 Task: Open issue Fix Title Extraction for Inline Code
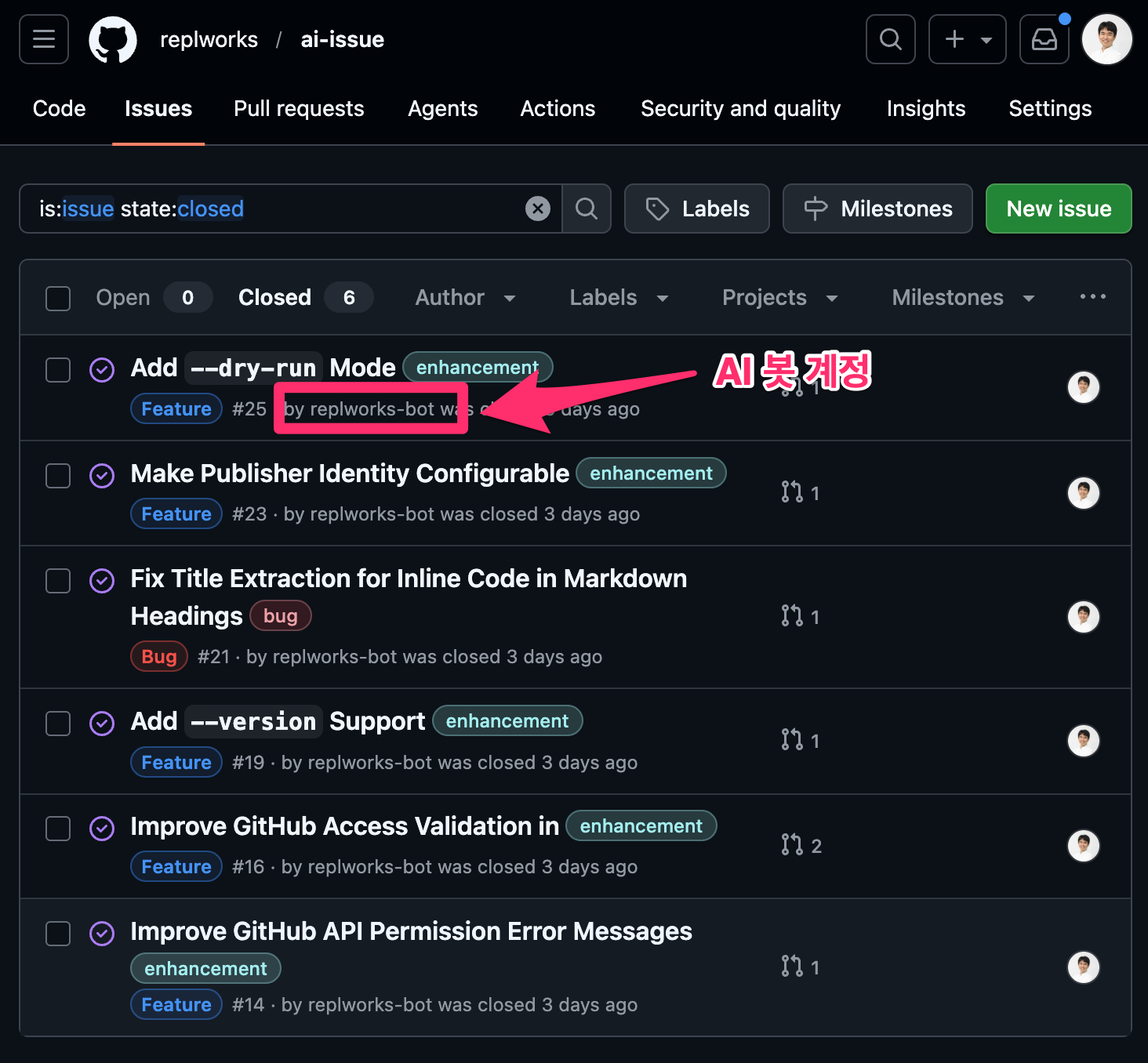click(409, 597)
